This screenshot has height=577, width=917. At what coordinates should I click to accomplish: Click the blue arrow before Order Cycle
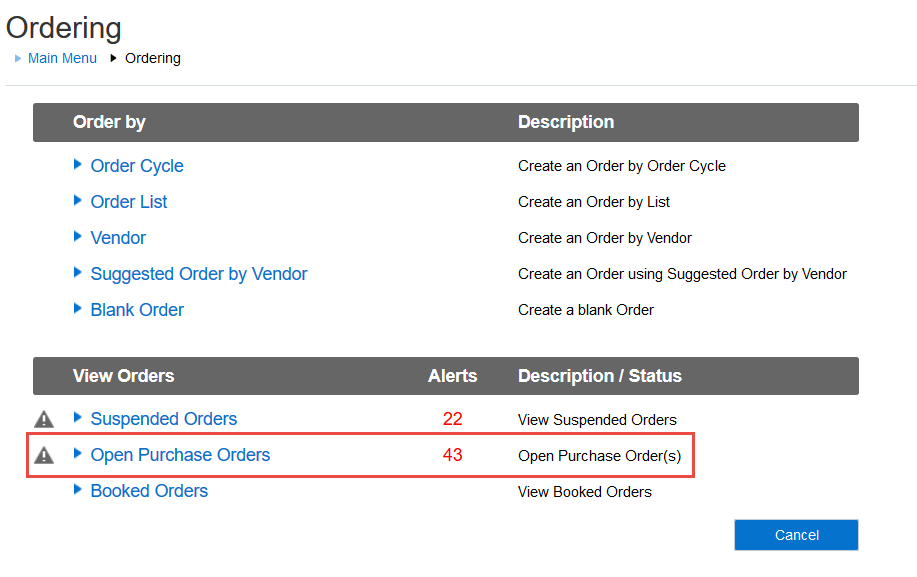pos(78,165)
